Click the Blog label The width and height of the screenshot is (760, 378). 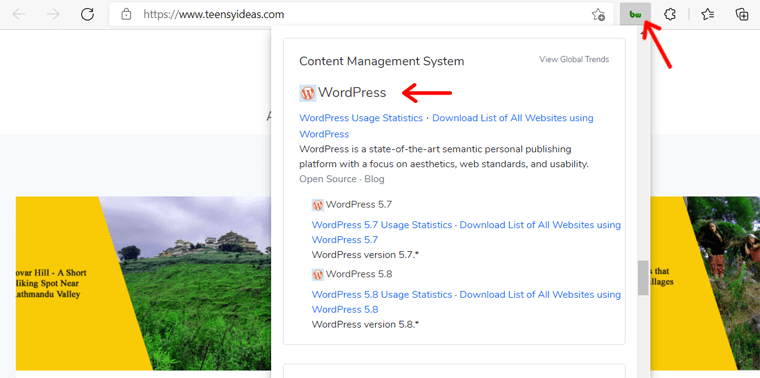click(x=374, y=179)
